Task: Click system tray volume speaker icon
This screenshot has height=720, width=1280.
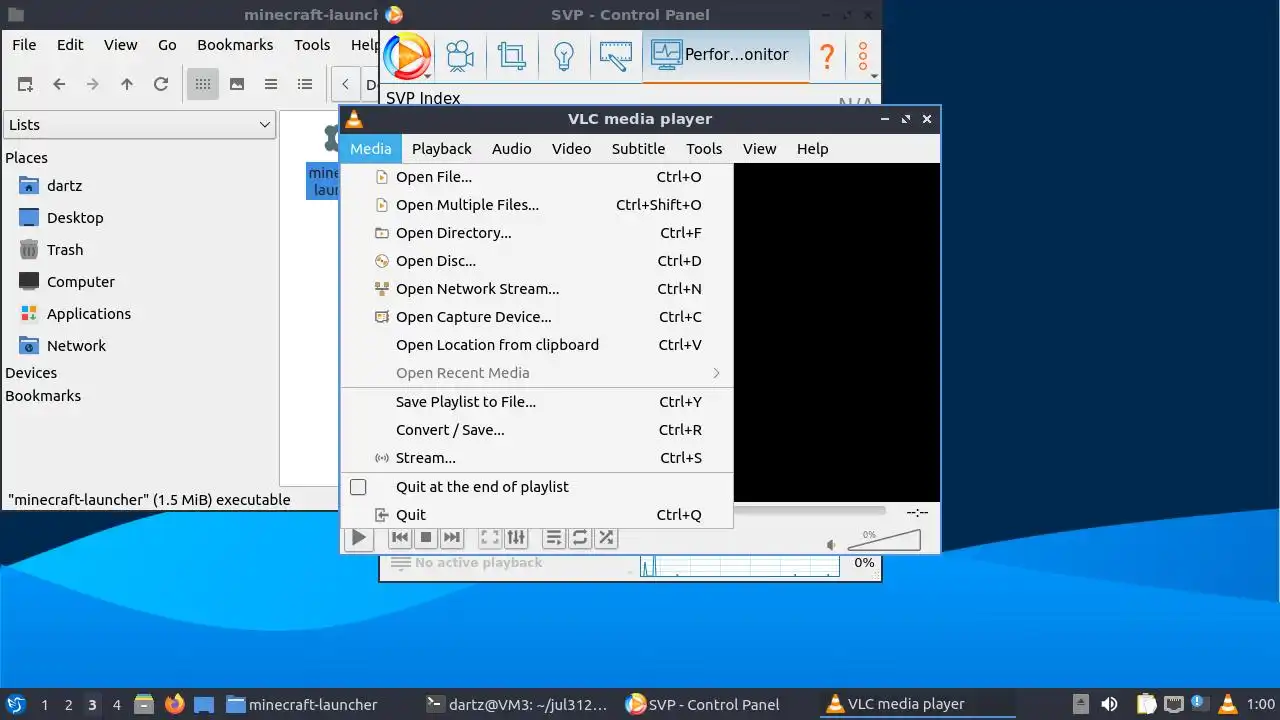Action: 1109,704
